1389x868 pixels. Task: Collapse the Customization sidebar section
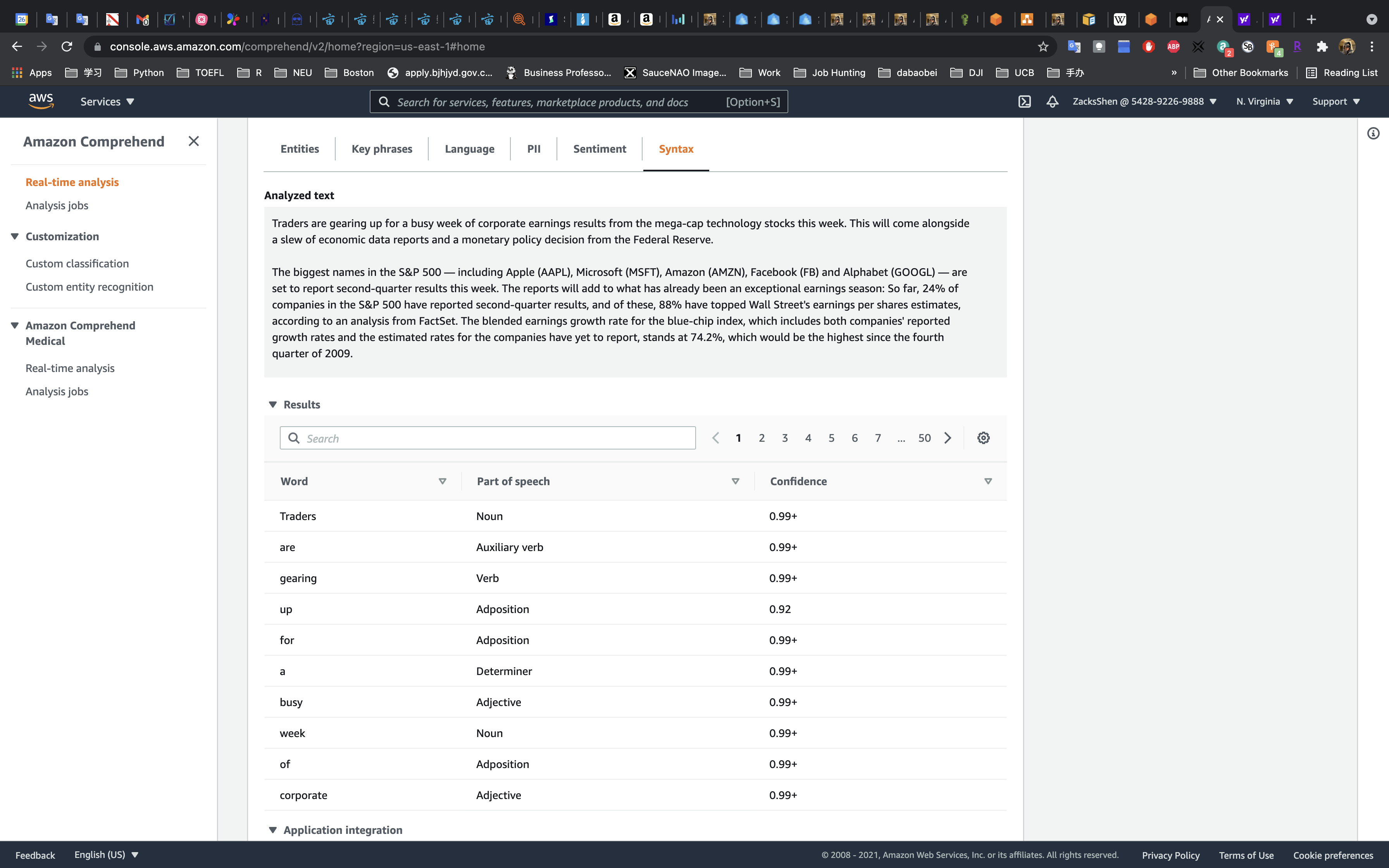(x=15, y=236)
